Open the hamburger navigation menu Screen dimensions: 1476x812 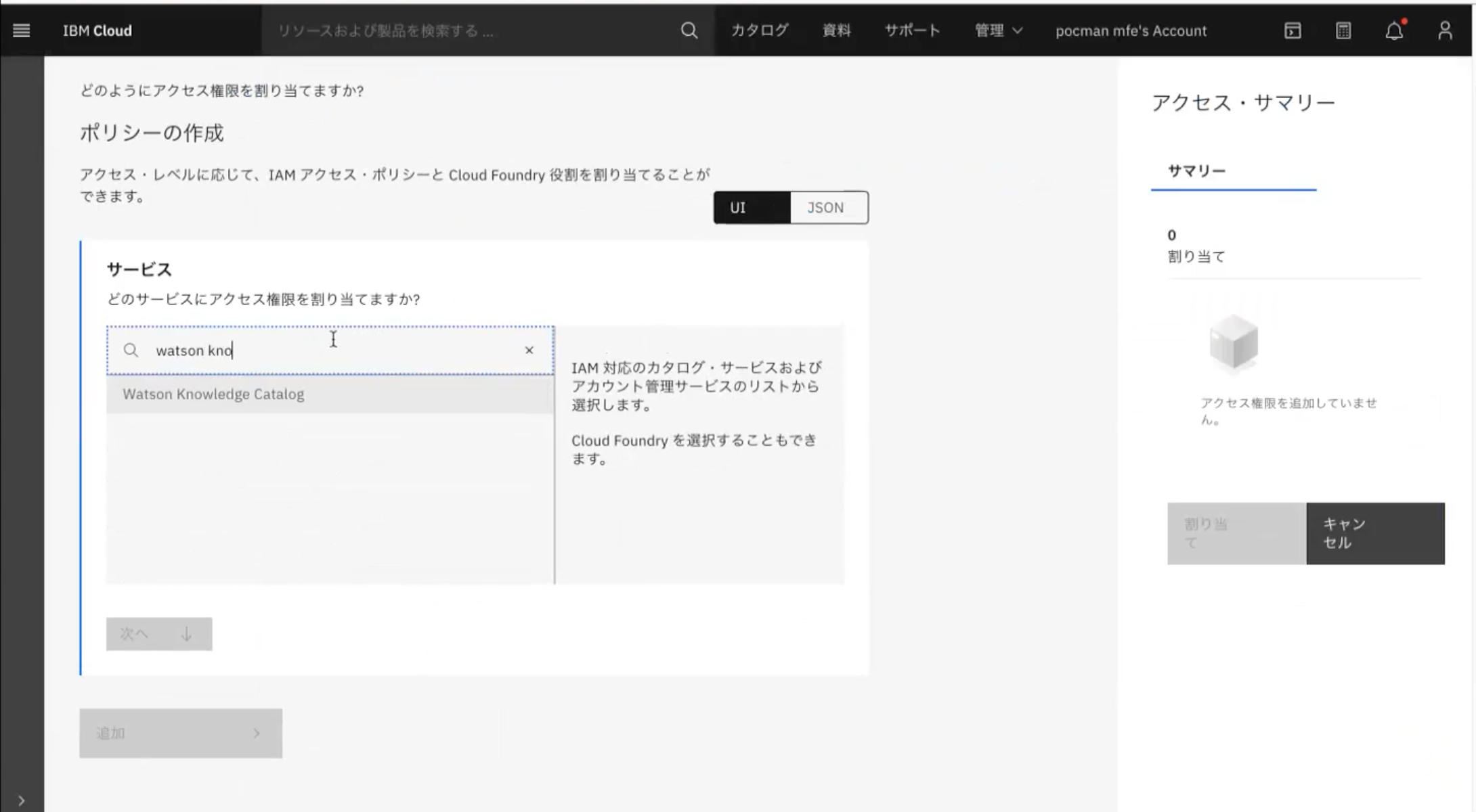pos(21,30)
